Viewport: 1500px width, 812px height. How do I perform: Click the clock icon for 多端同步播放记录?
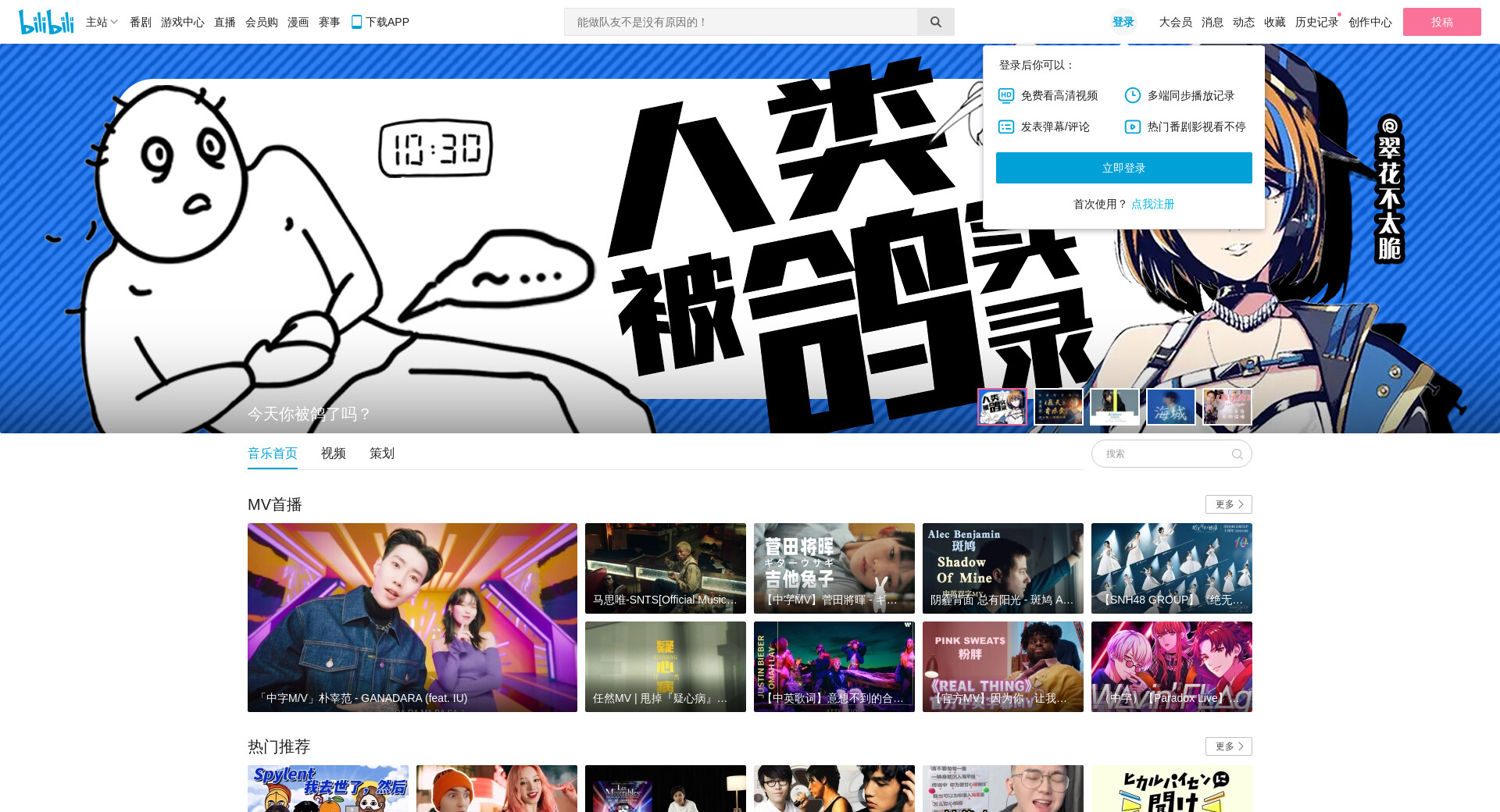click(x=1132, y=95)
